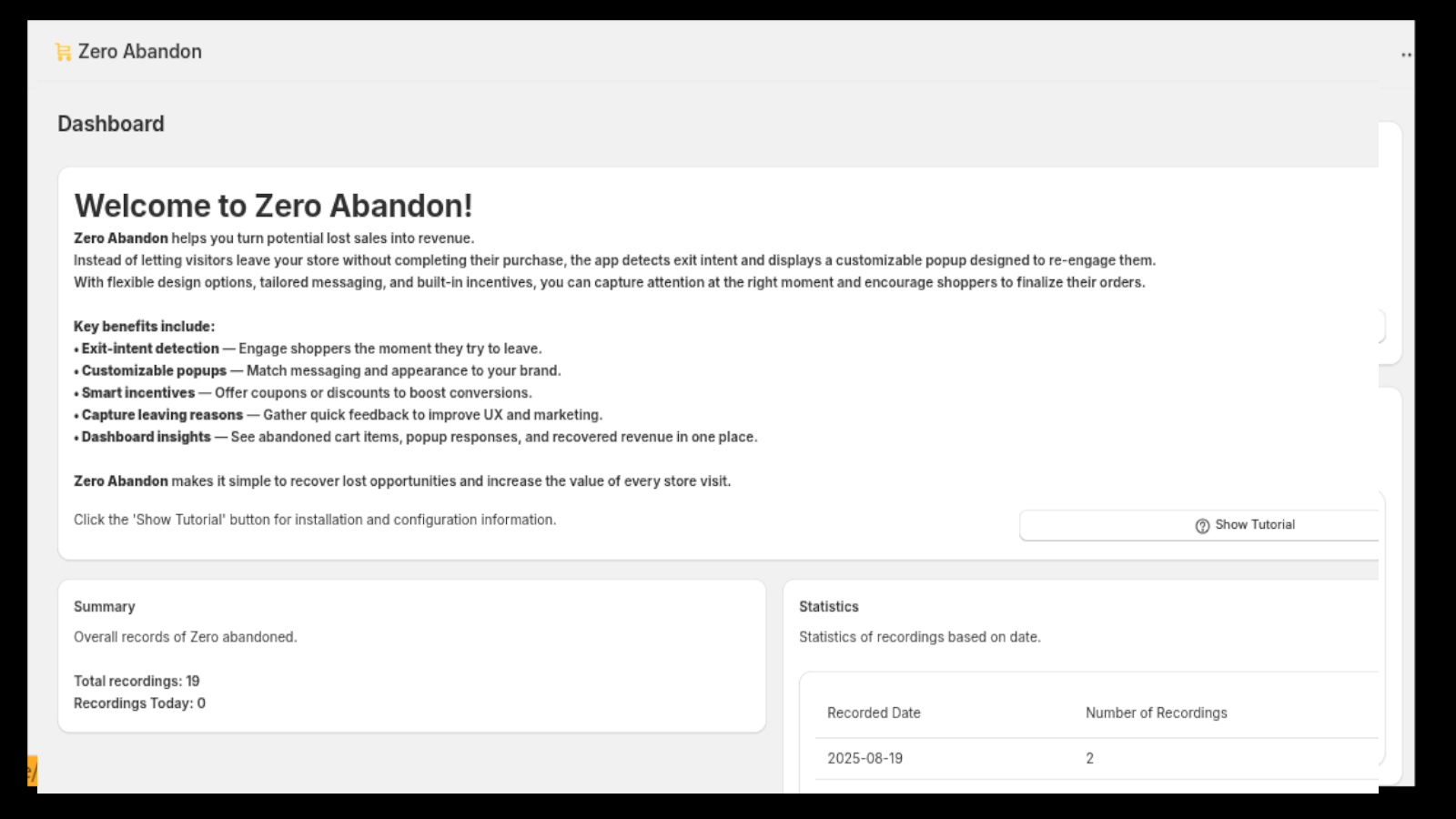Viewport: 1456px width, 819px height.
Task: Click the Recordings Today value
Action: point(139,703)
